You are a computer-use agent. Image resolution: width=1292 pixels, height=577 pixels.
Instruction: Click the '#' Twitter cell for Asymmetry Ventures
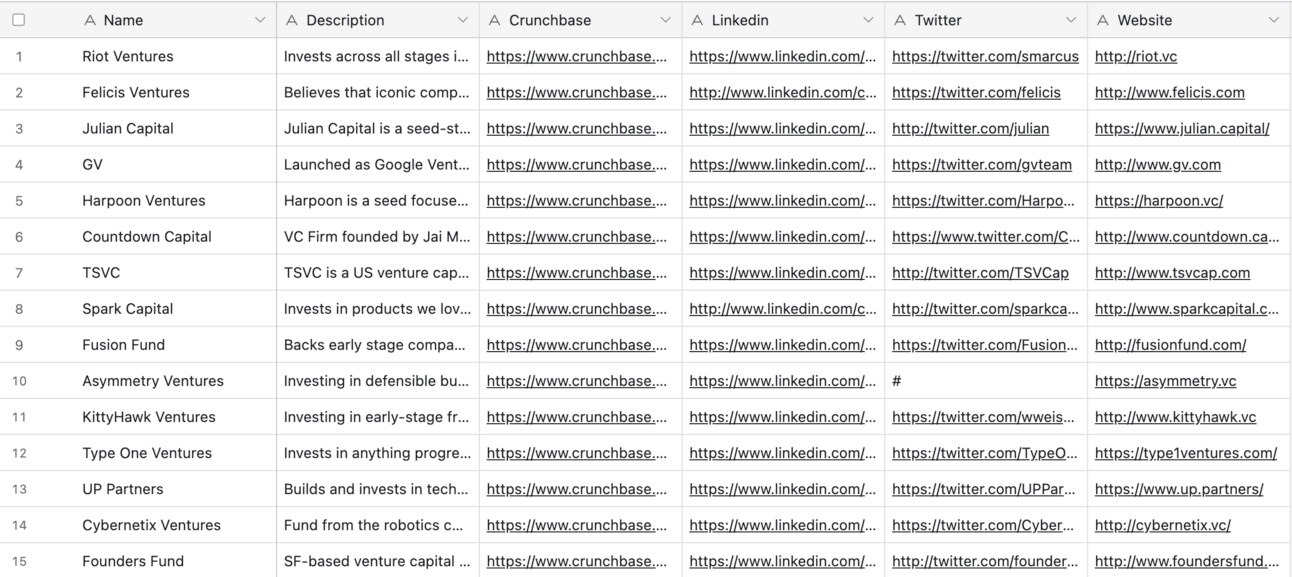click(x=986, y=381)
